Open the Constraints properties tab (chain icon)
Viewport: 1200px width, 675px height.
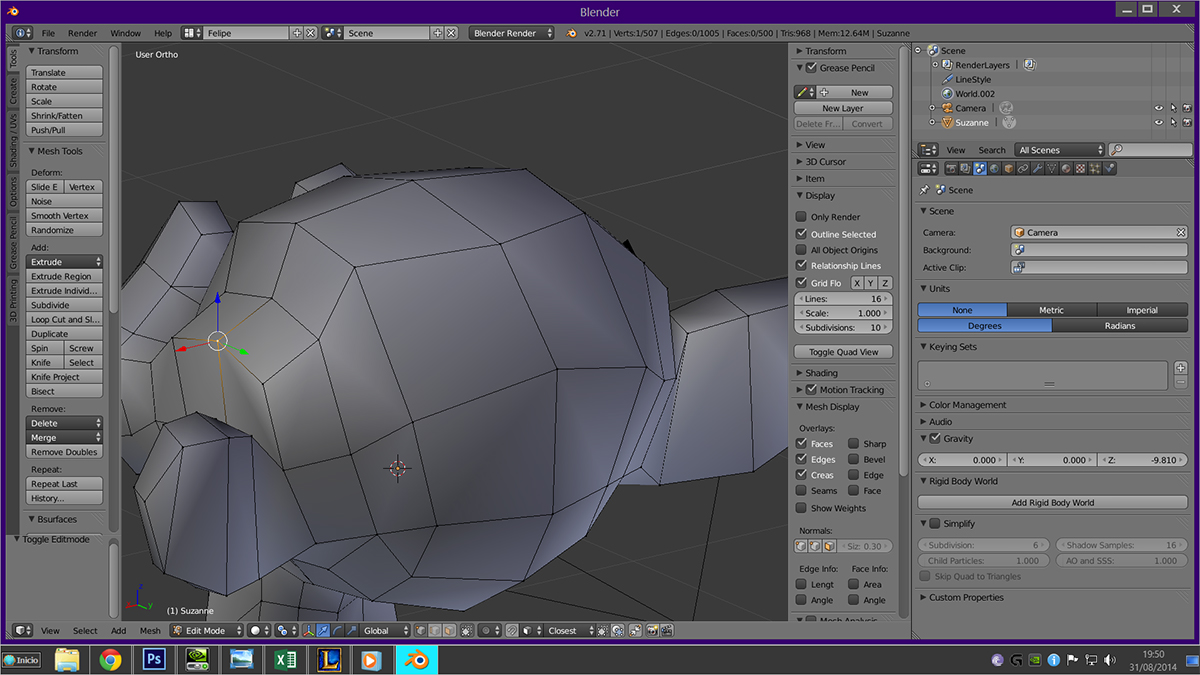tap(1023, 169)
